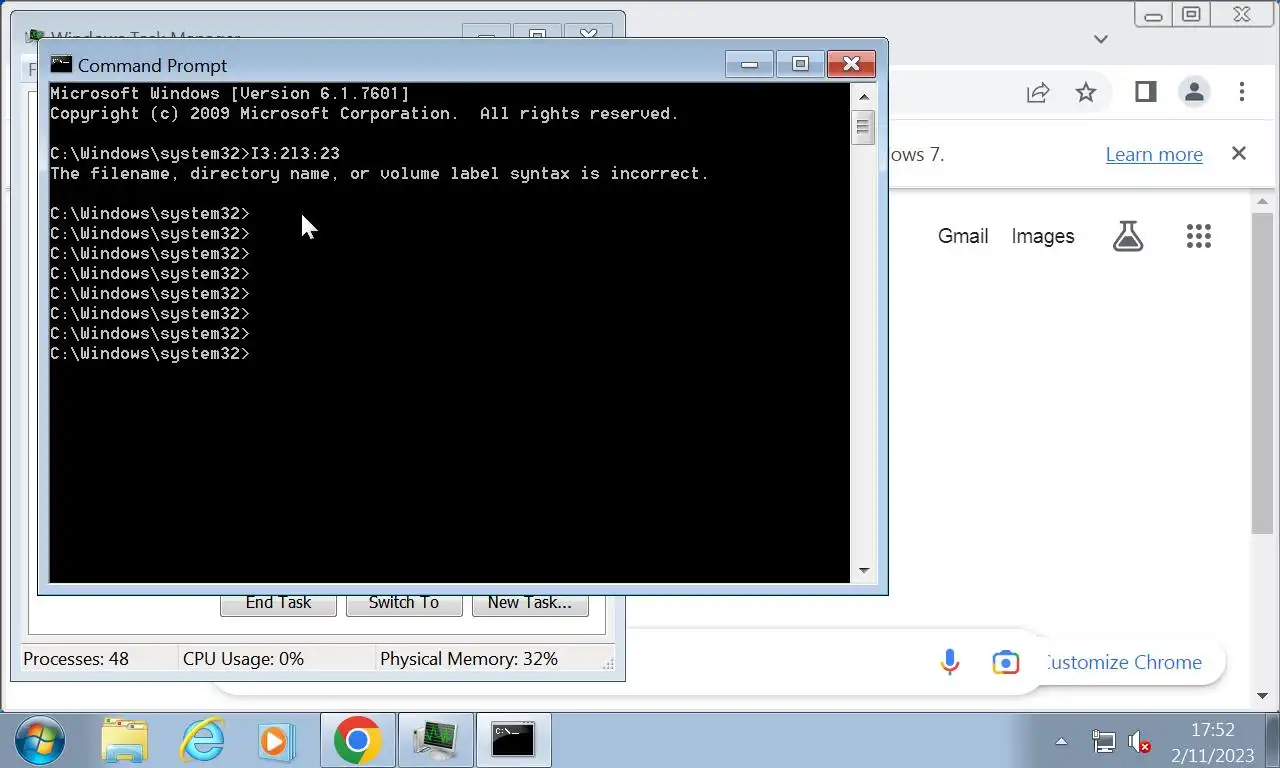Open the Chrome side panel
Viewport: 1280px width, 768px height.
tap(1145, 93)
